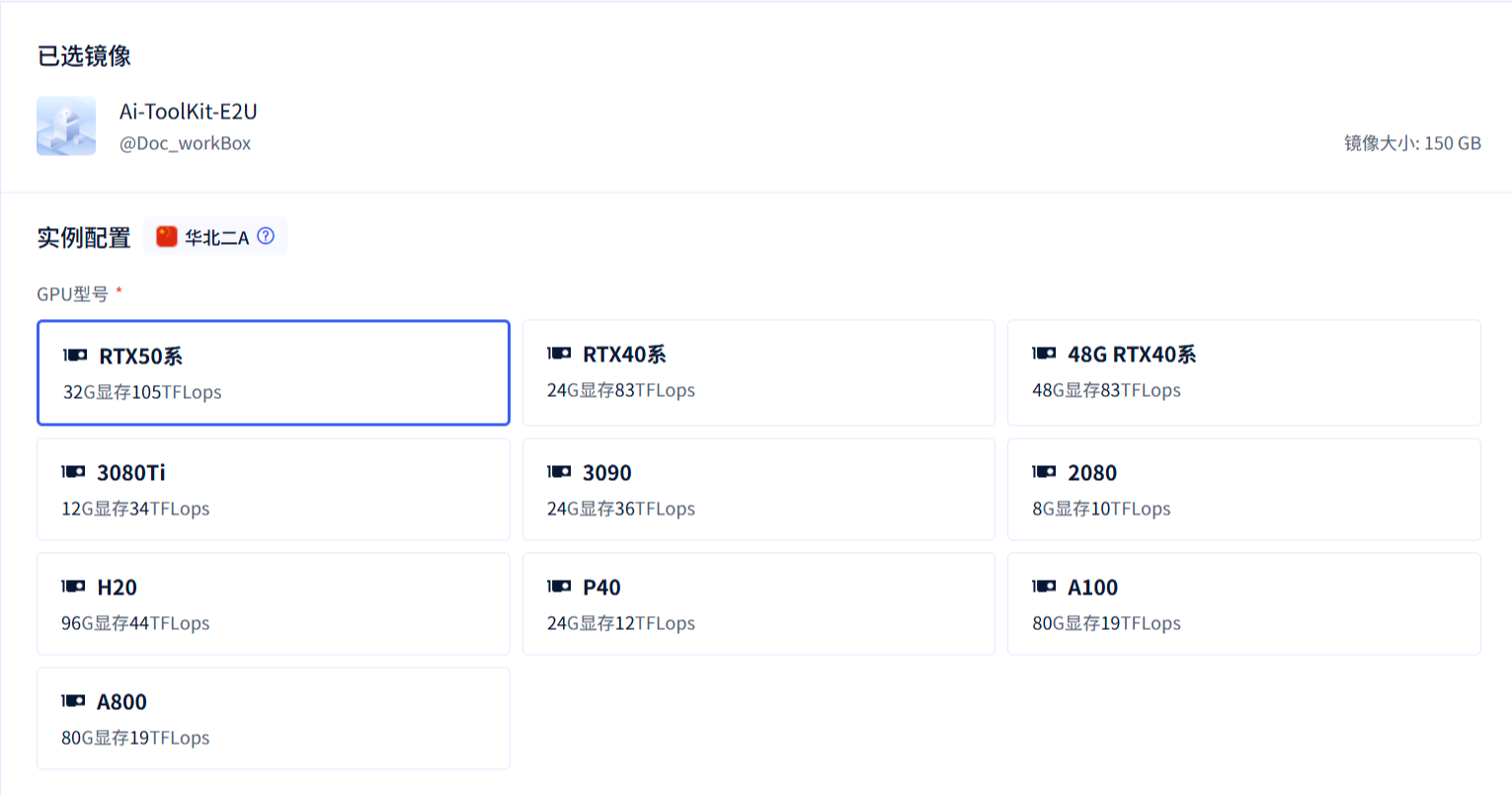1512x795 pixels.
Task: Choose the 3090 GPU model
Action: coord(757,489)
